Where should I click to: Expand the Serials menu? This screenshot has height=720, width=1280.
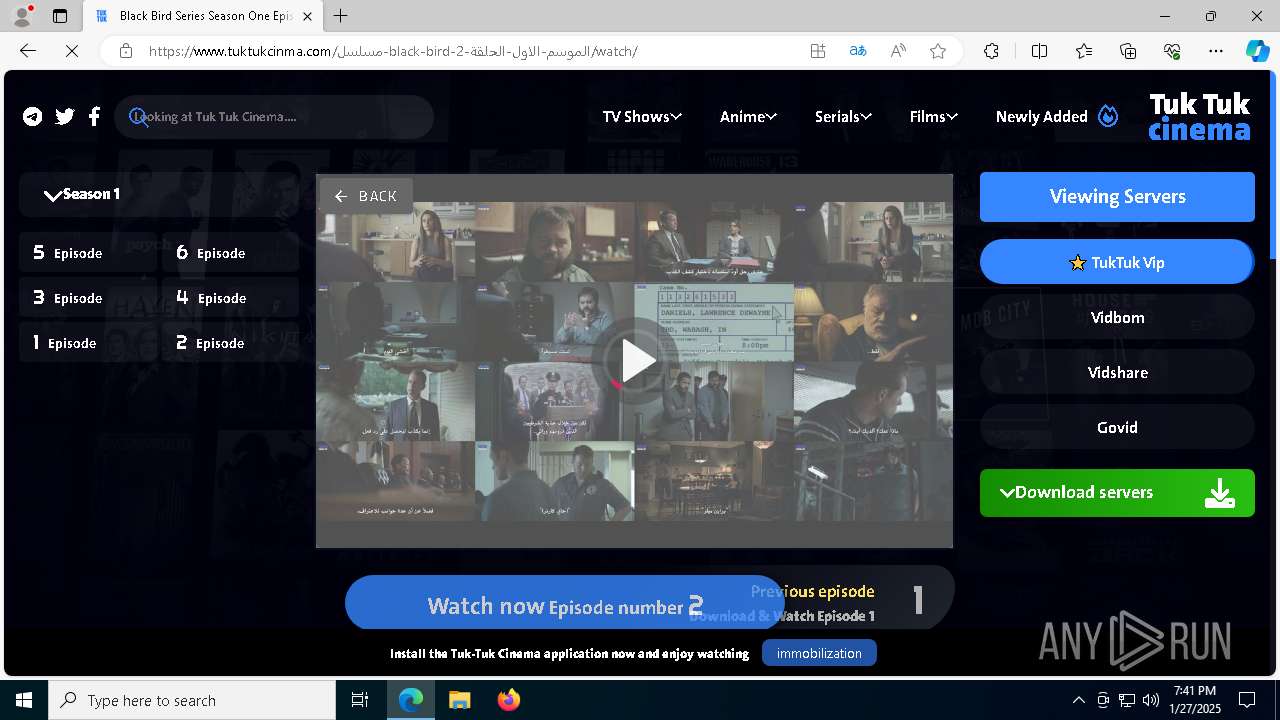click(843, 117)
